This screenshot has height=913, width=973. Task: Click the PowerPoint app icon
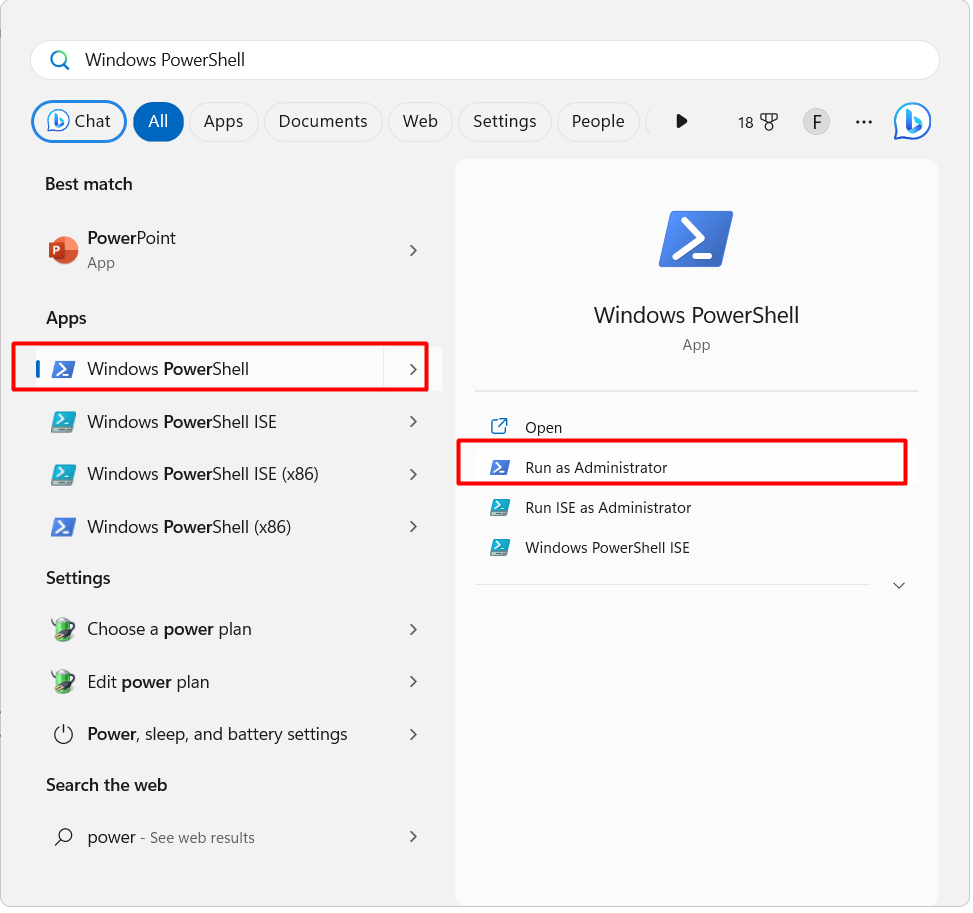[63, 249]
